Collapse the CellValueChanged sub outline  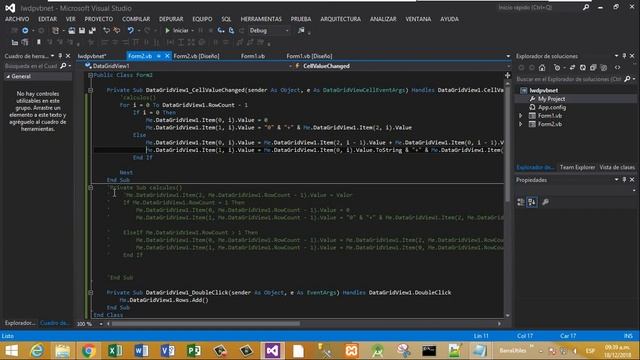(91, 90)
